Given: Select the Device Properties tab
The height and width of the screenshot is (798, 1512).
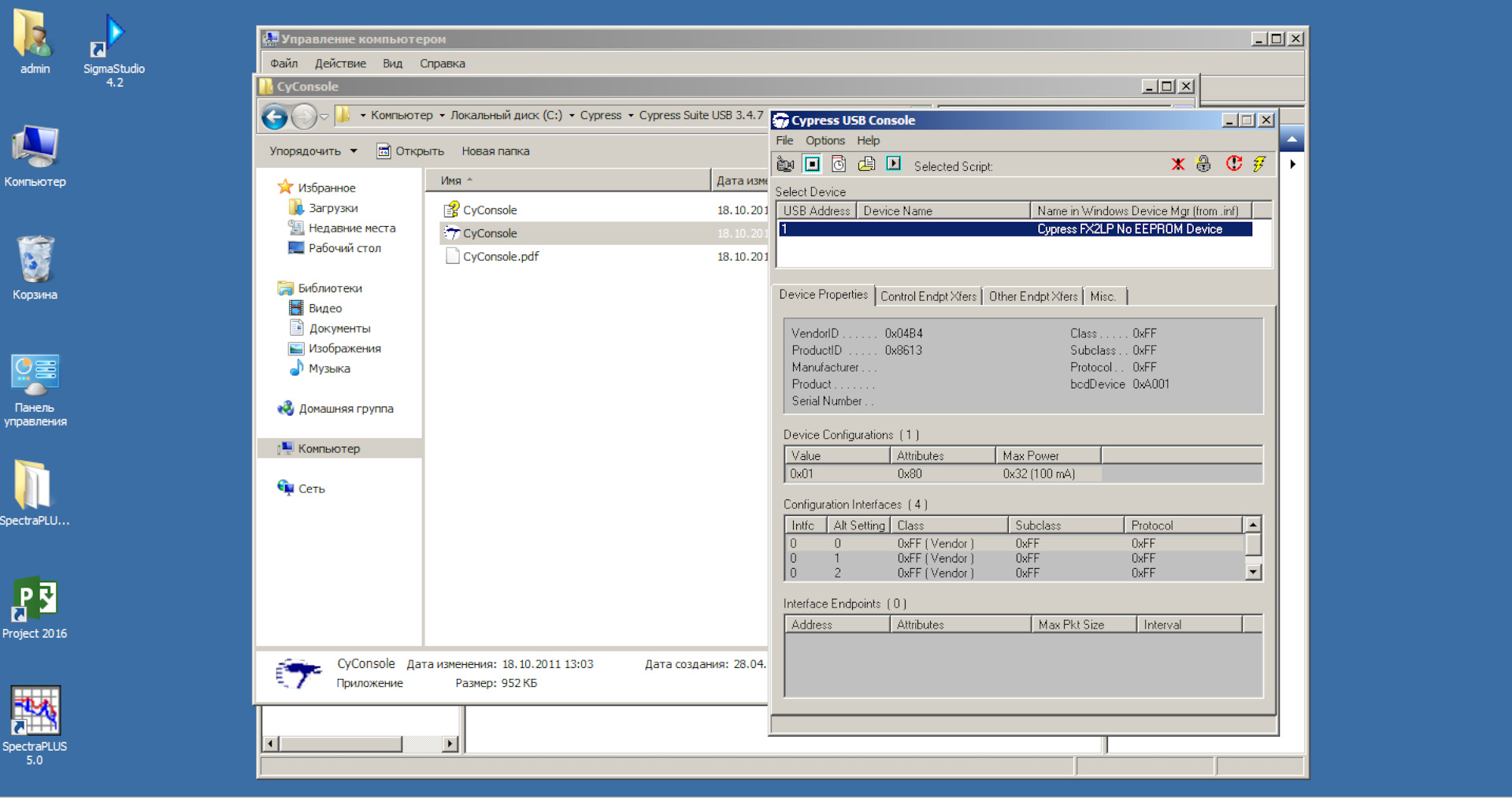Looking at the screenshot, I should pos(823,295).
